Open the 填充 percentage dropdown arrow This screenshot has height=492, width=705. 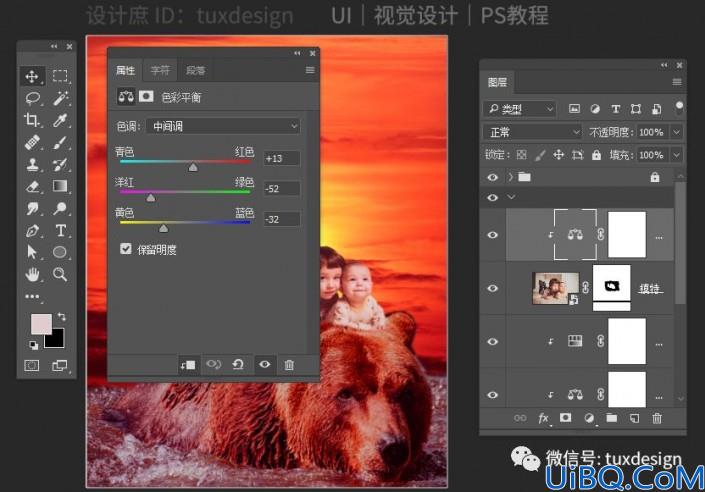coord(677,155)
